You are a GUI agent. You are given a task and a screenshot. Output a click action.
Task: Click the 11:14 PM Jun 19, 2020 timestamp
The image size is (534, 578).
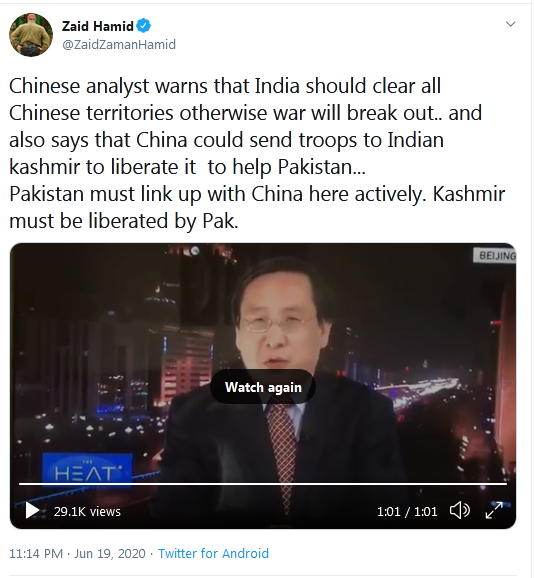point(77,553)
